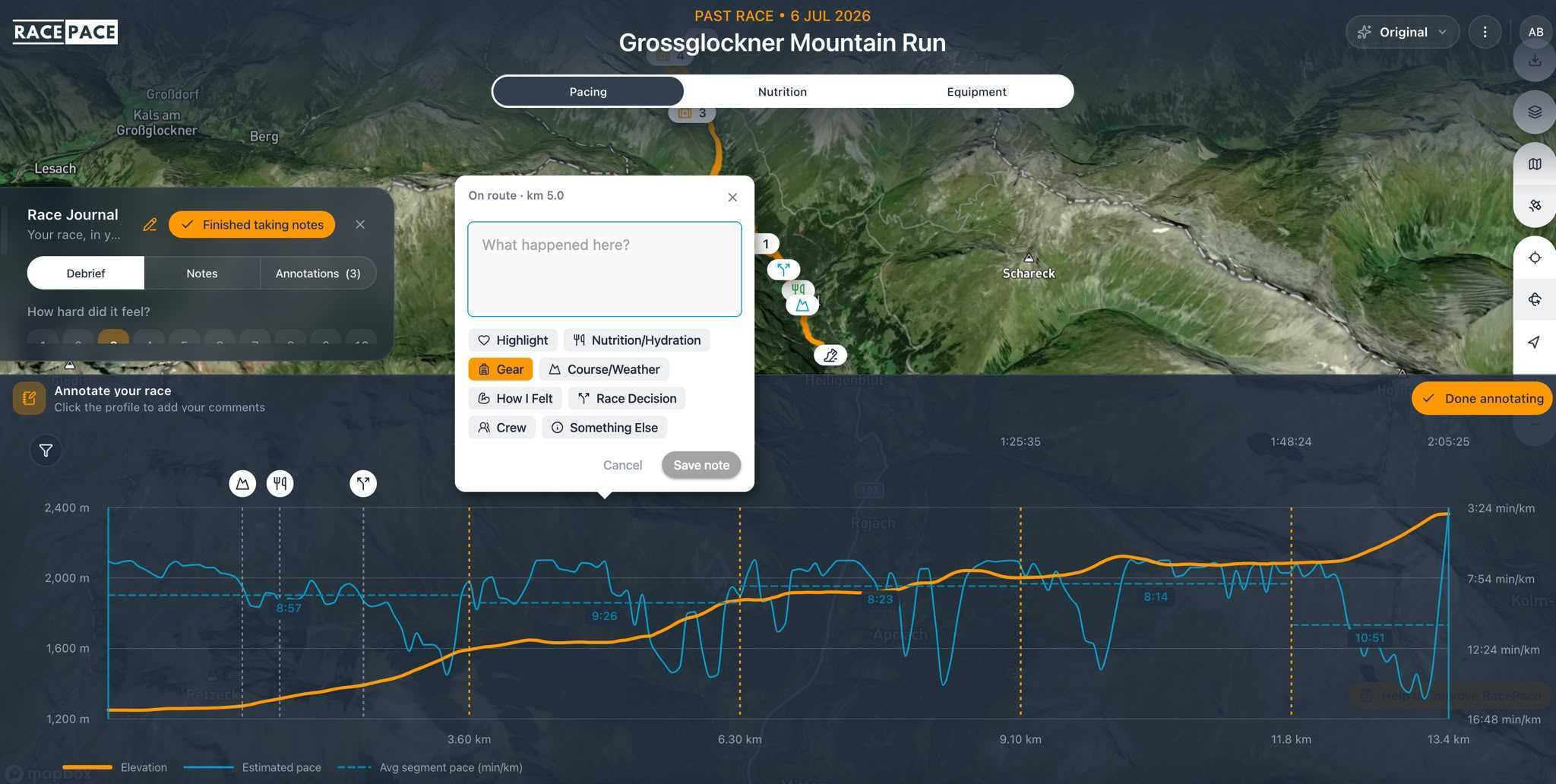Switch to the Equipment tab
This screenshot has width=1556, height=784.
976,91
